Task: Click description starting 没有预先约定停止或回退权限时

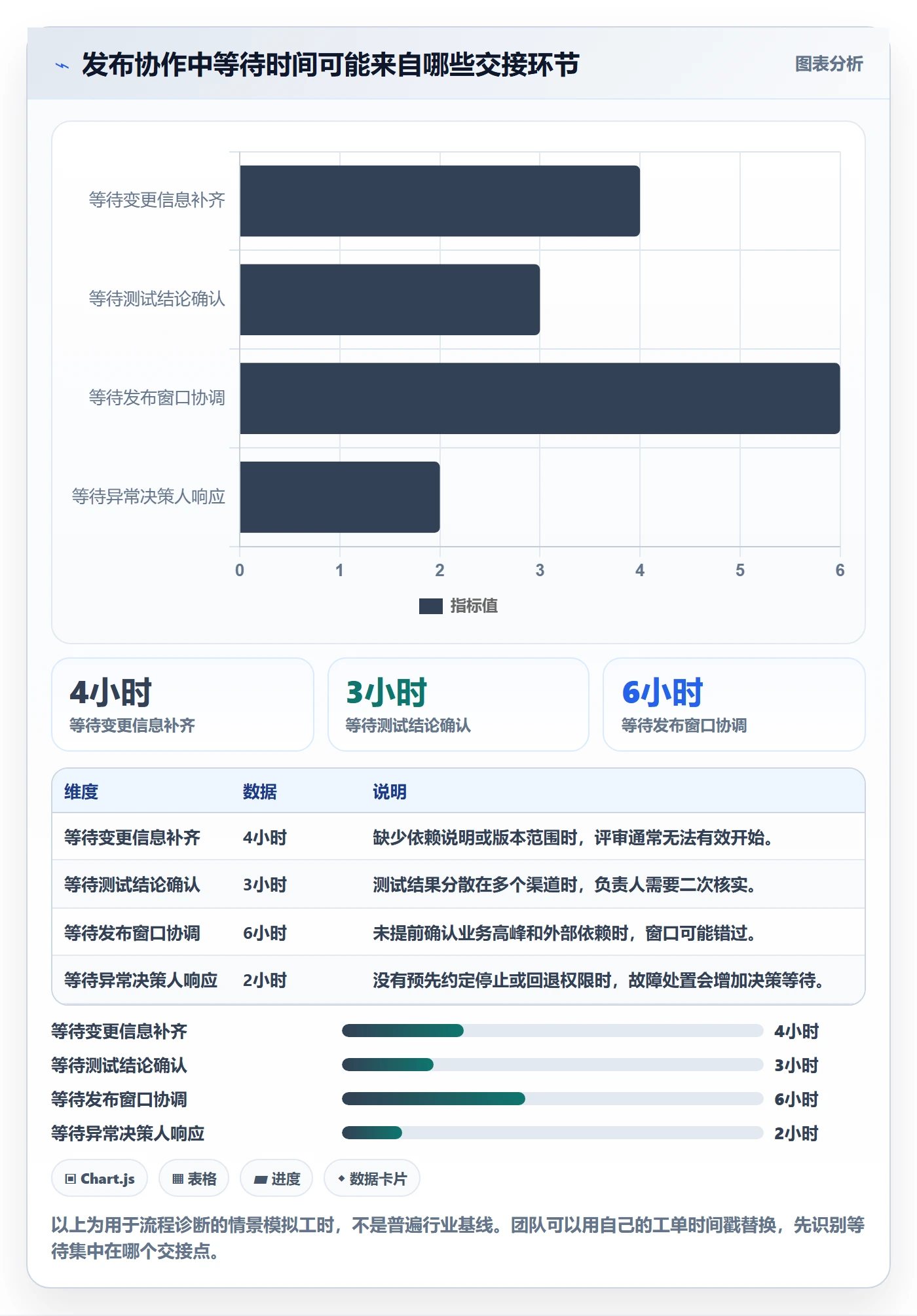Action: (x=599, y=980)
